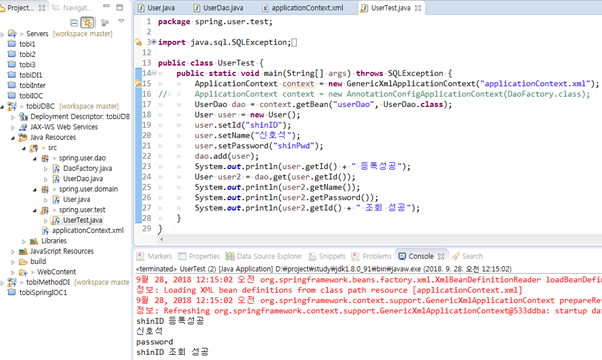
Task: Click the 'dao.add(user);' code line
Action: click(227, 156)
